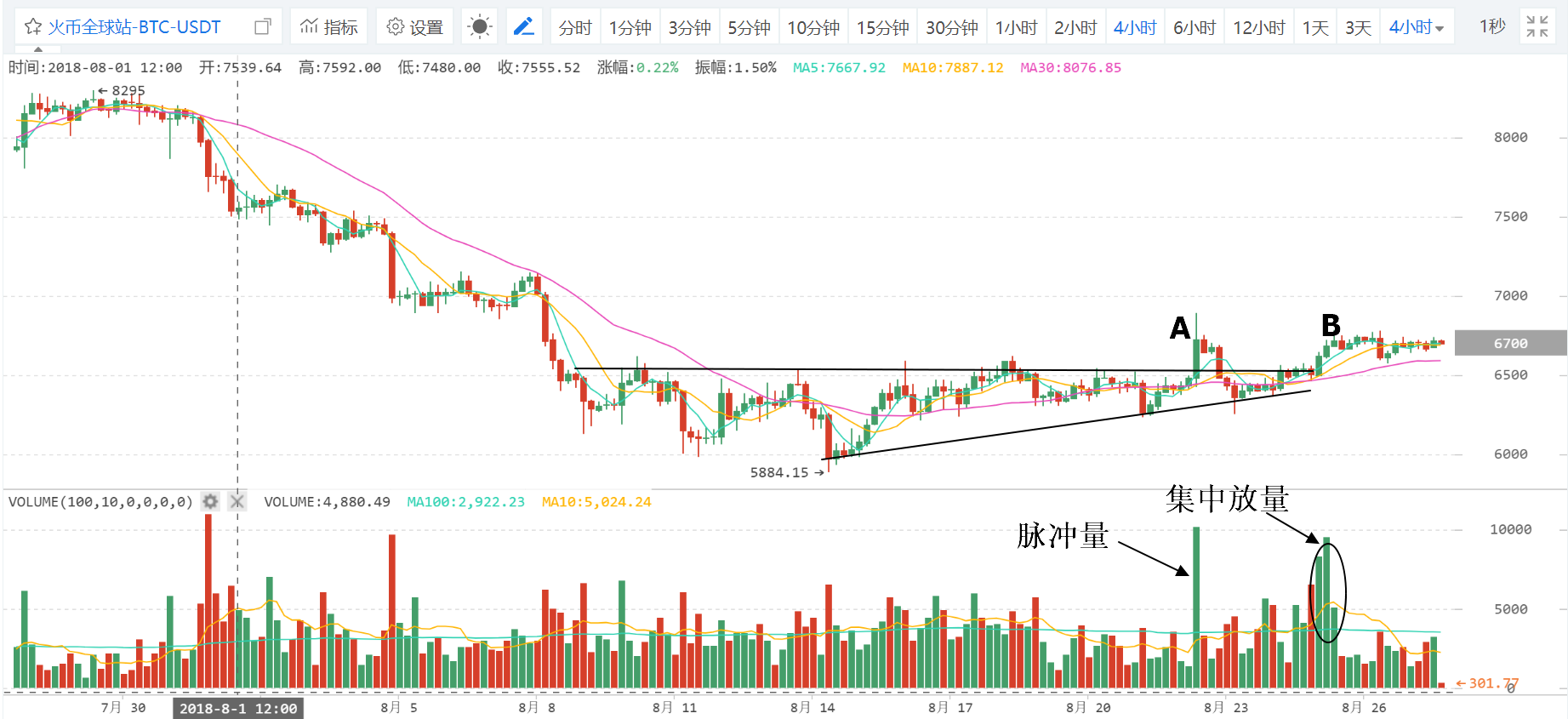Viewport: 1568px width, 719px height.
Task: Click the 8000 price axis label
Action: [1511, 137]
